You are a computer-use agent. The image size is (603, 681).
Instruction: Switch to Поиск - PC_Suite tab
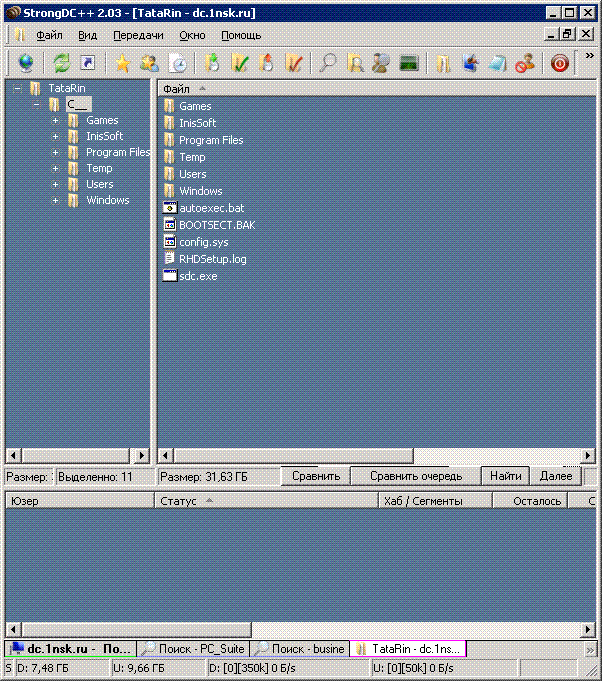point(194,649)
